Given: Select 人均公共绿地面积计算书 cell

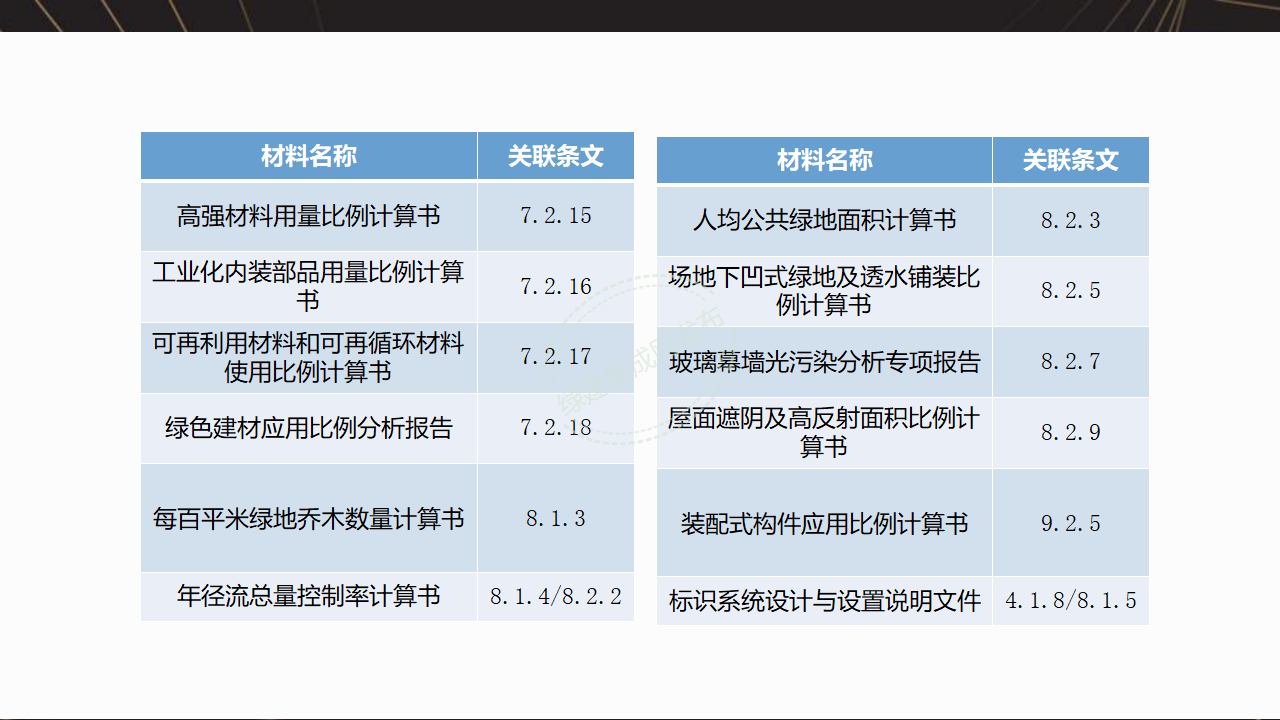Looking at the screenshot, I should point(824,220).
